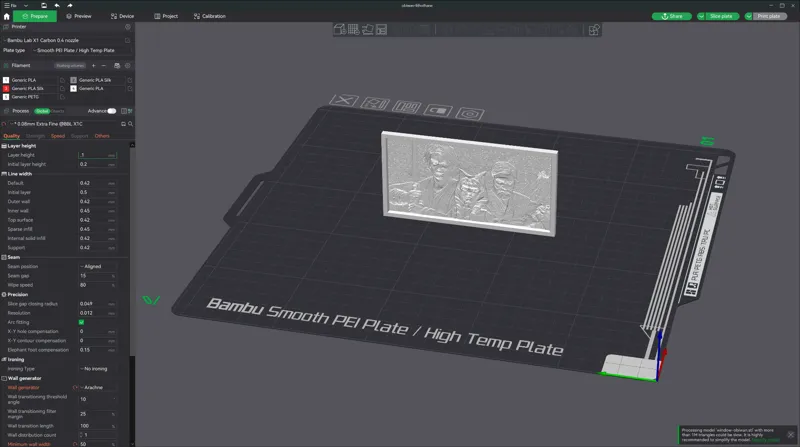Open the Quality settings tab
This screenshot has width=800, height=447.
[11, 136]
